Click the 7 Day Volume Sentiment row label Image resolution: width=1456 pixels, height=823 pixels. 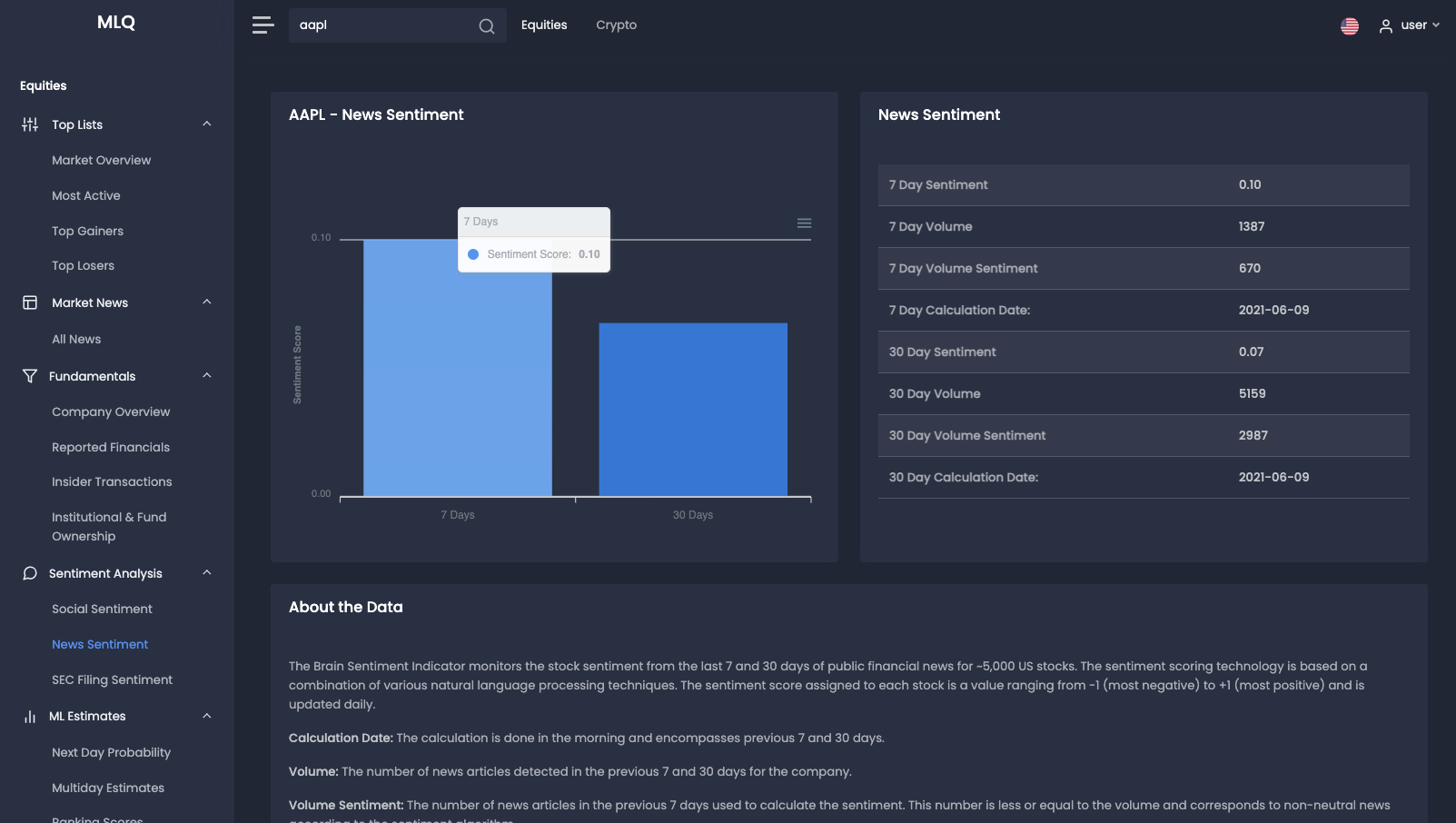click(964, 268)
